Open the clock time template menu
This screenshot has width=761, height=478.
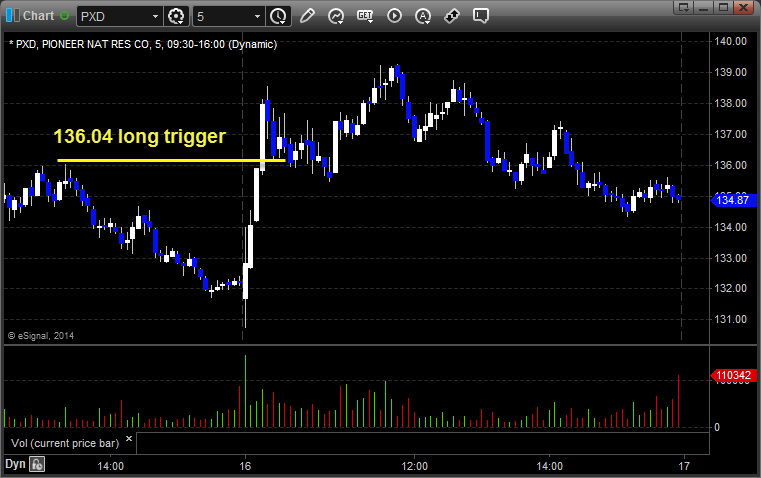coord(278,16)
